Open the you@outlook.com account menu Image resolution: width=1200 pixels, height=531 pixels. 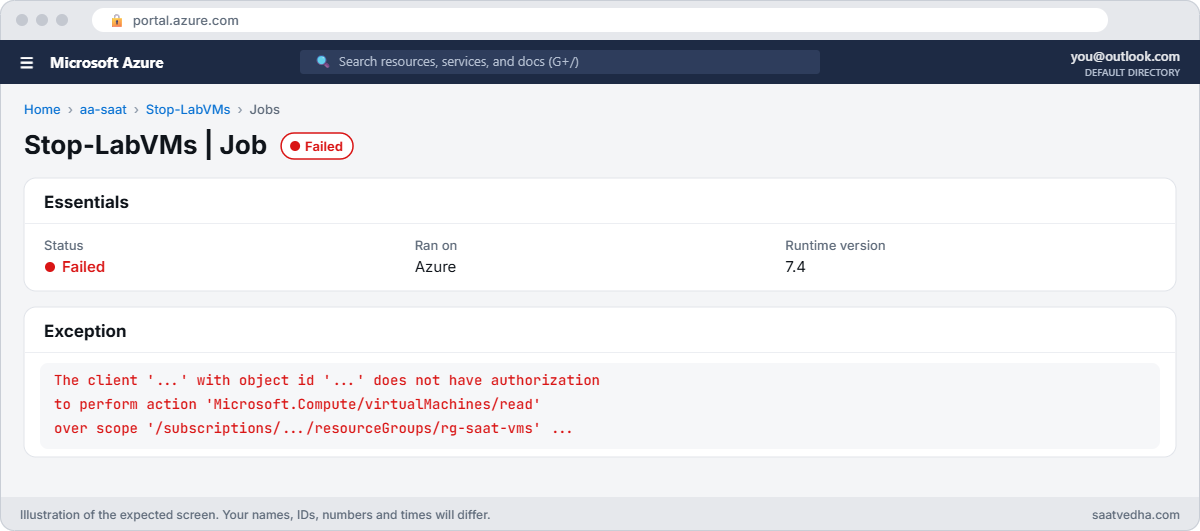coord(1125,56)
